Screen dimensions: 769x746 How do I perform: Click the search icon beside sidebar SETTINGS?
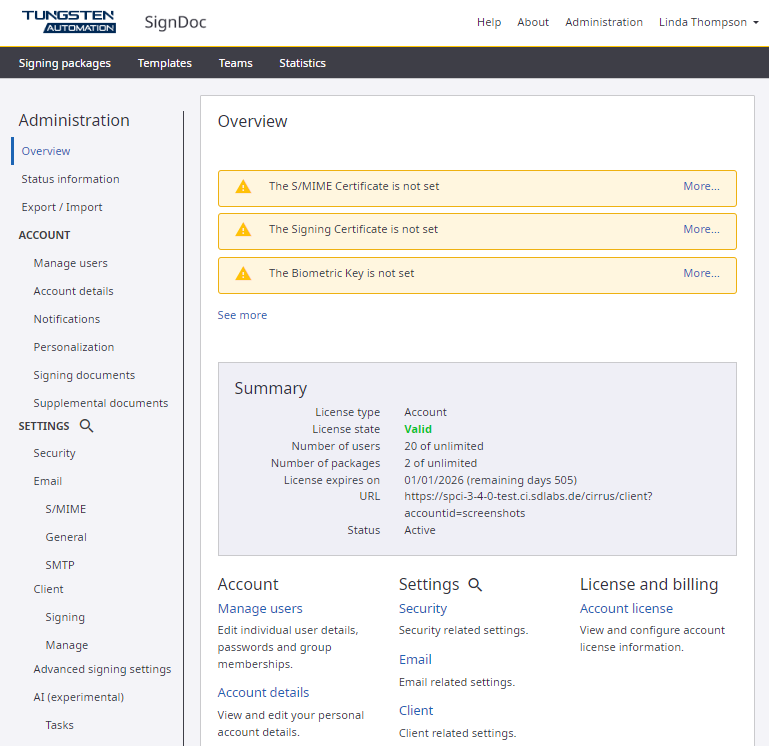tap(87, 426)
